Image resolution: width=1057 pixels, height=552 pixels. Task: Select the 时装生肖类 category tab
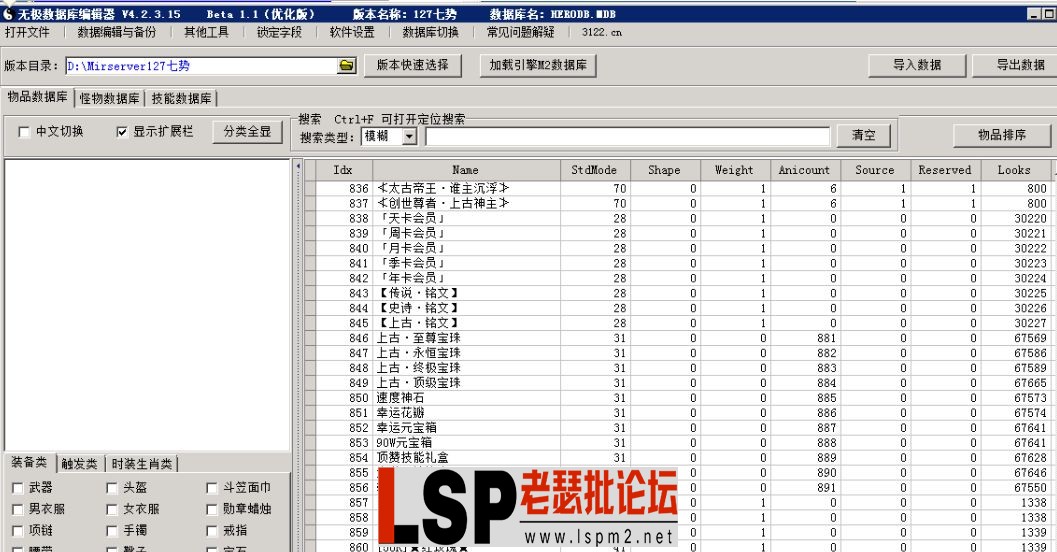pos(142,464)
